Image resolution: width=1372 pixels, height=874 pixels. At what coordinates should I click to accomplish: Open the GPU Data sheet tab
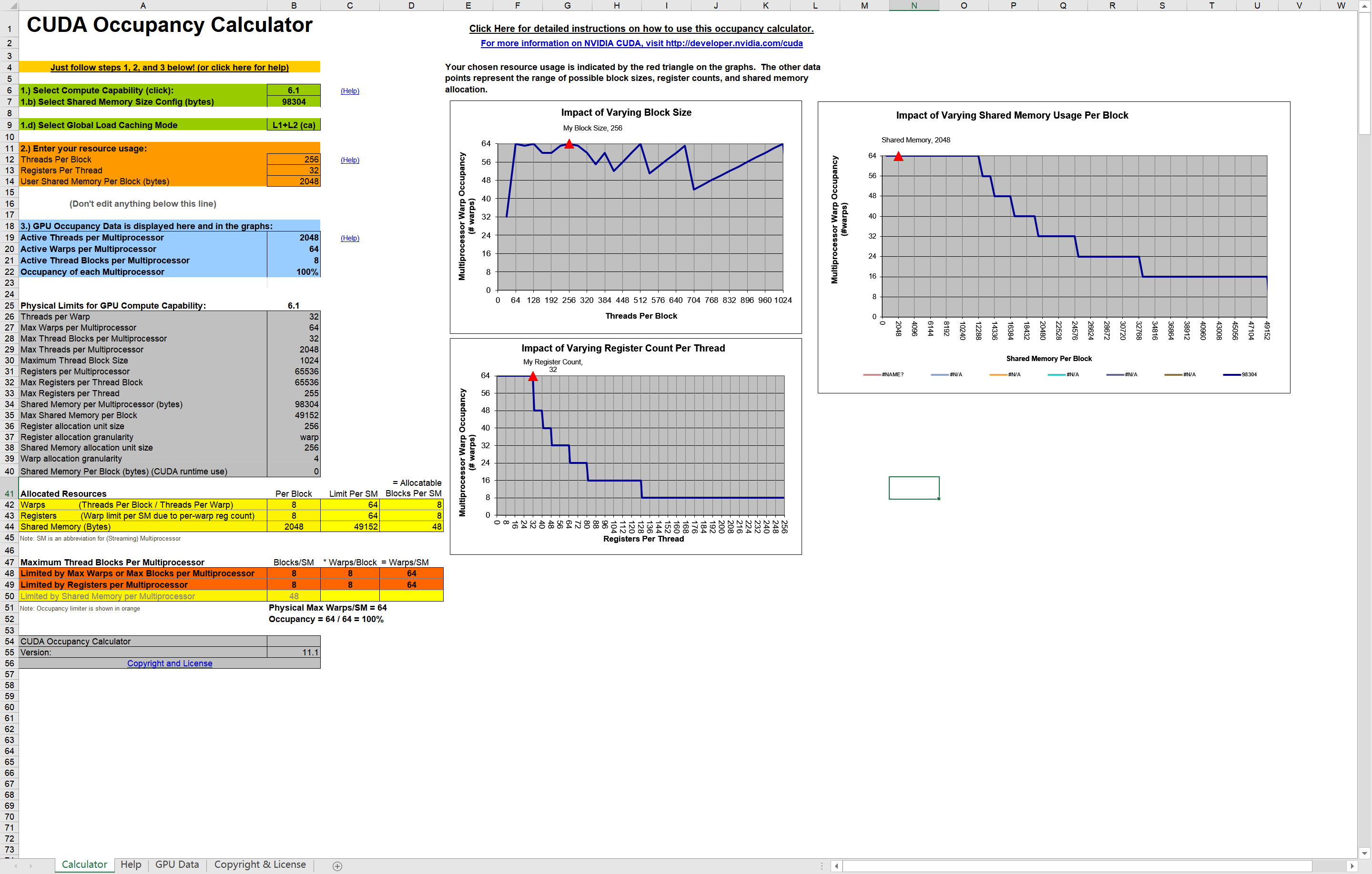[x=177, y=864]
